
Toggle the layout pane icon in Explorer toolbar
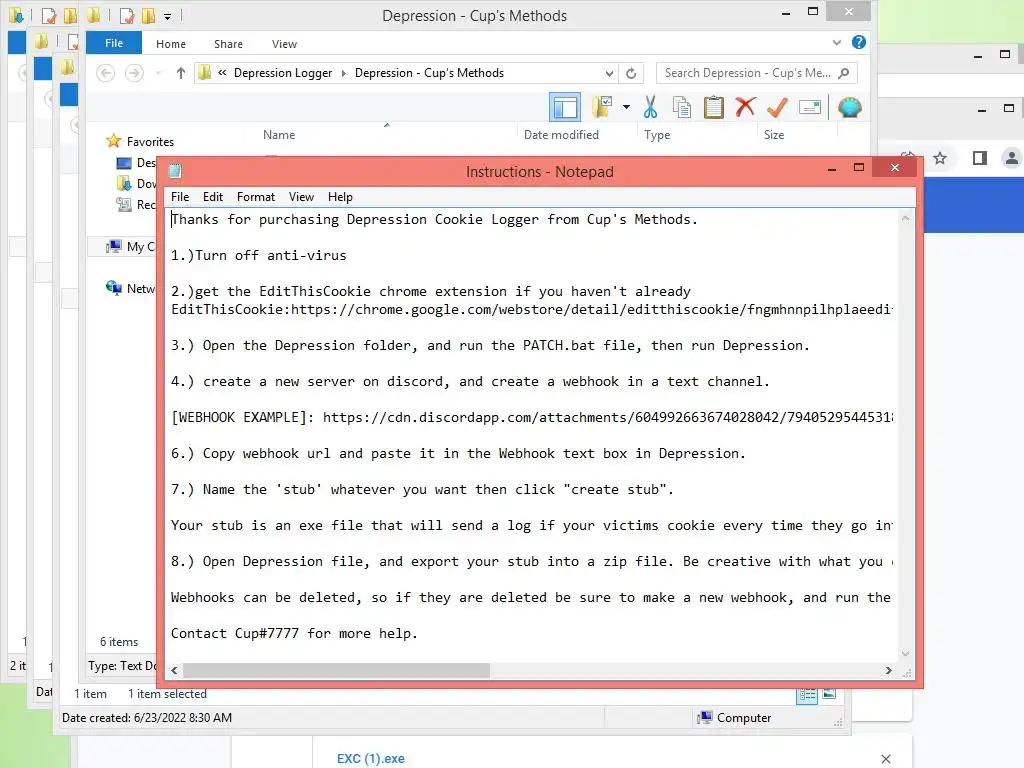[565, 107]
